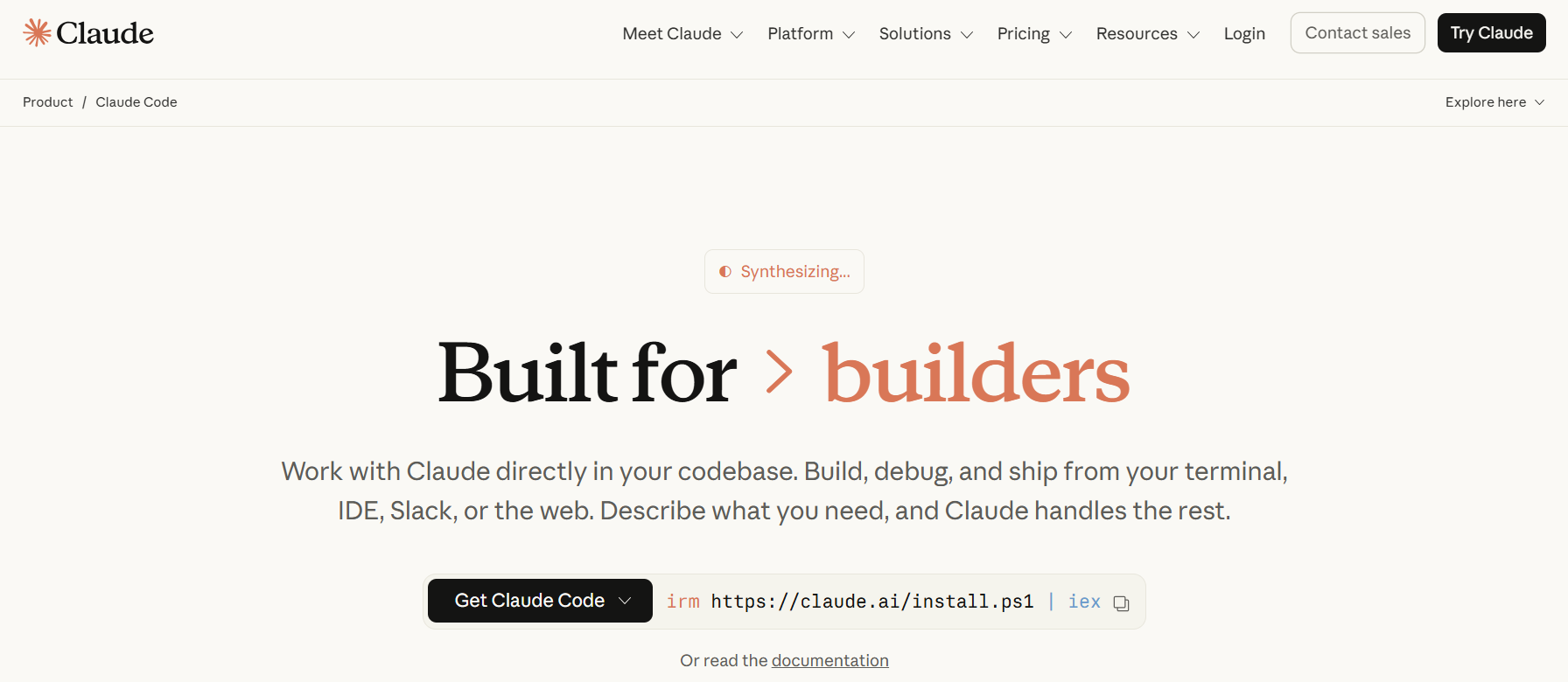Viewport: 1568px width, 682px height.
Task: Expand the Platform chevron arrow
Action: pos(849,35)
